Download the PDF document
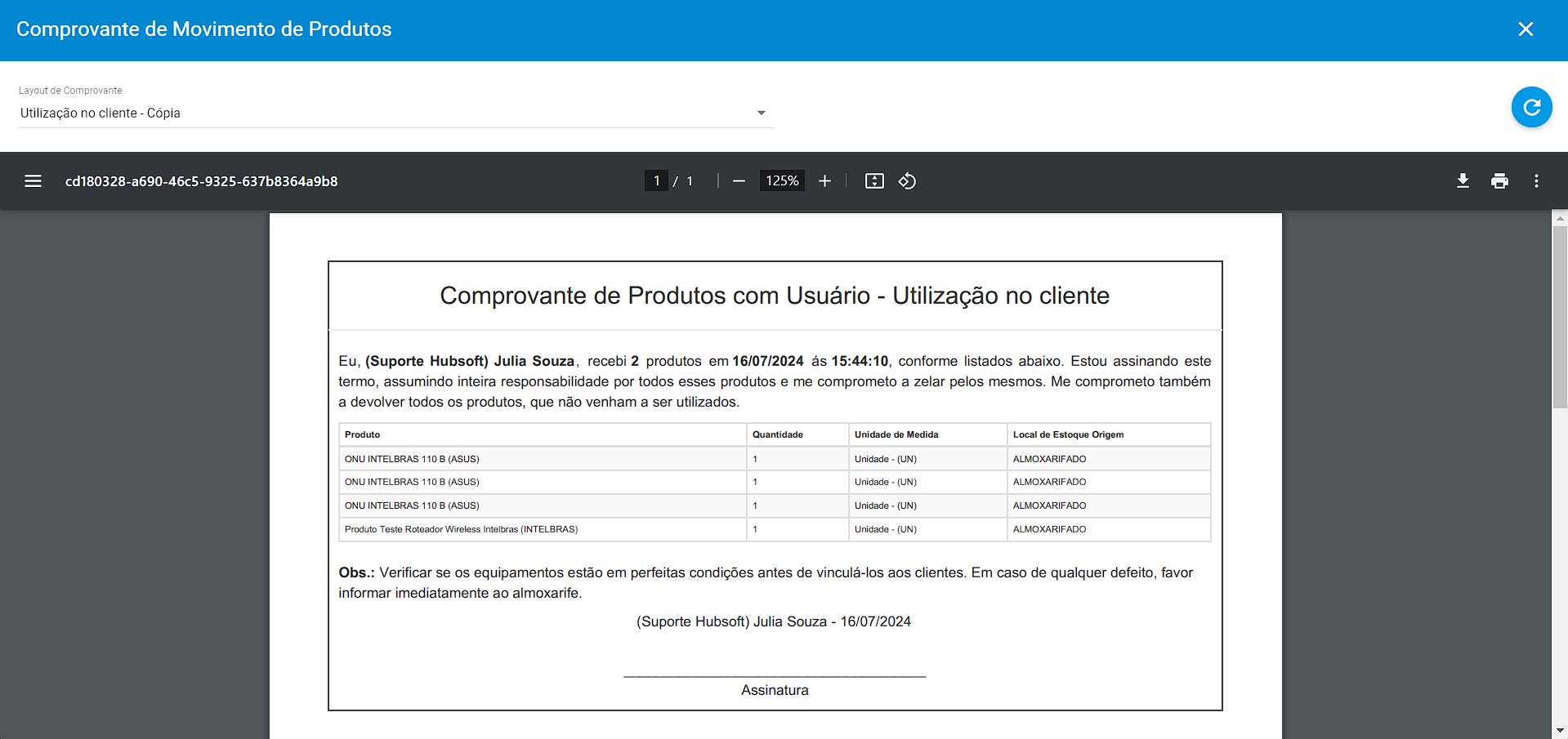The image size is (1568, 739). [1463, 181]
